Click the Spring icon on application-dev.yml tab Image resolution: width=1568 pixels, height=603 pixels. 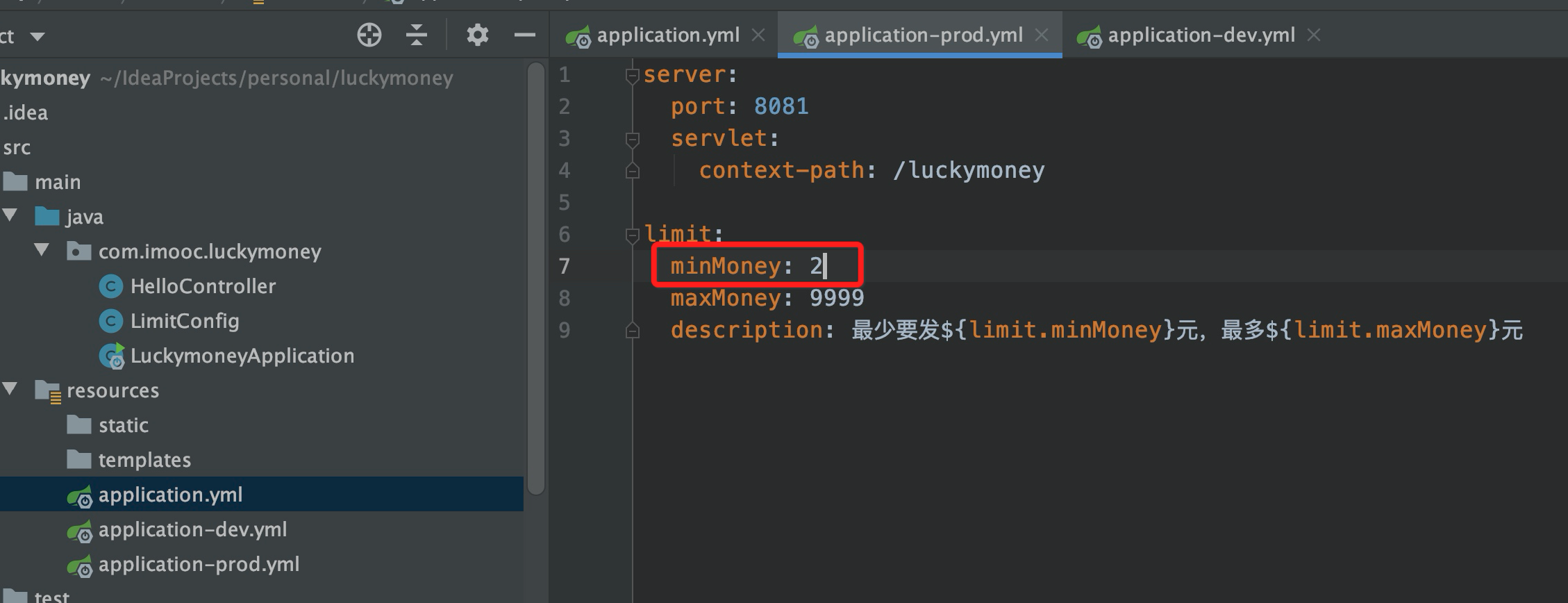[x=1090, y=36]
